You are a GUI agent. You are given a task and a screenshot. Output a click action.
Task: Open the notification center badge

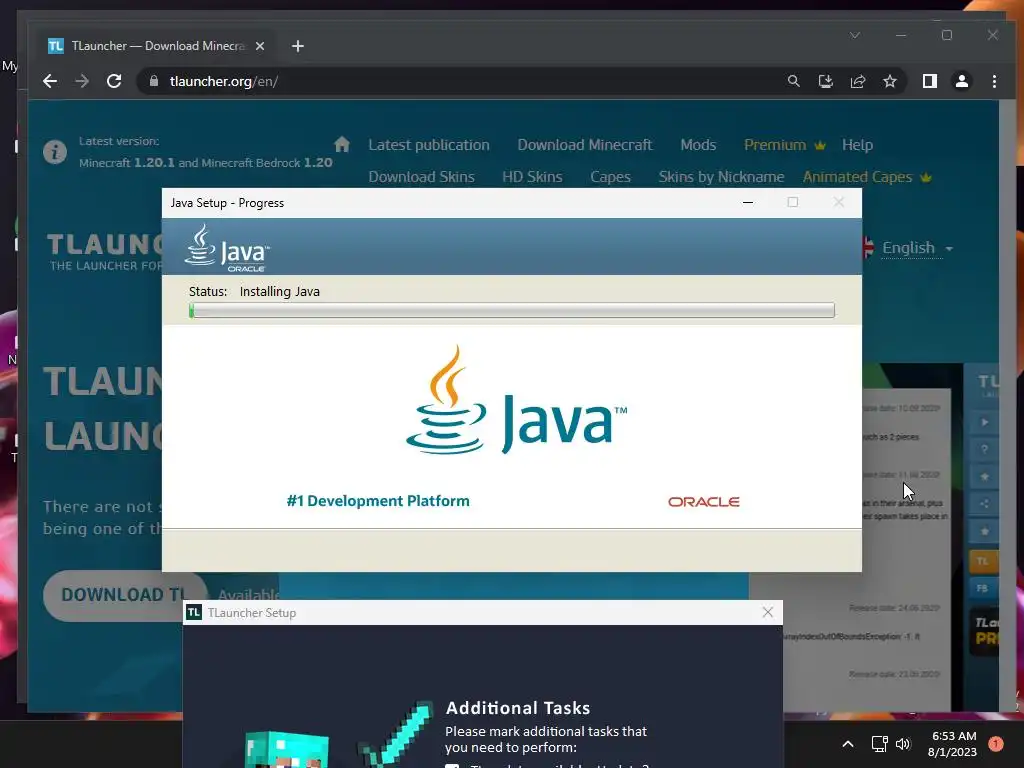click(995, 744)
